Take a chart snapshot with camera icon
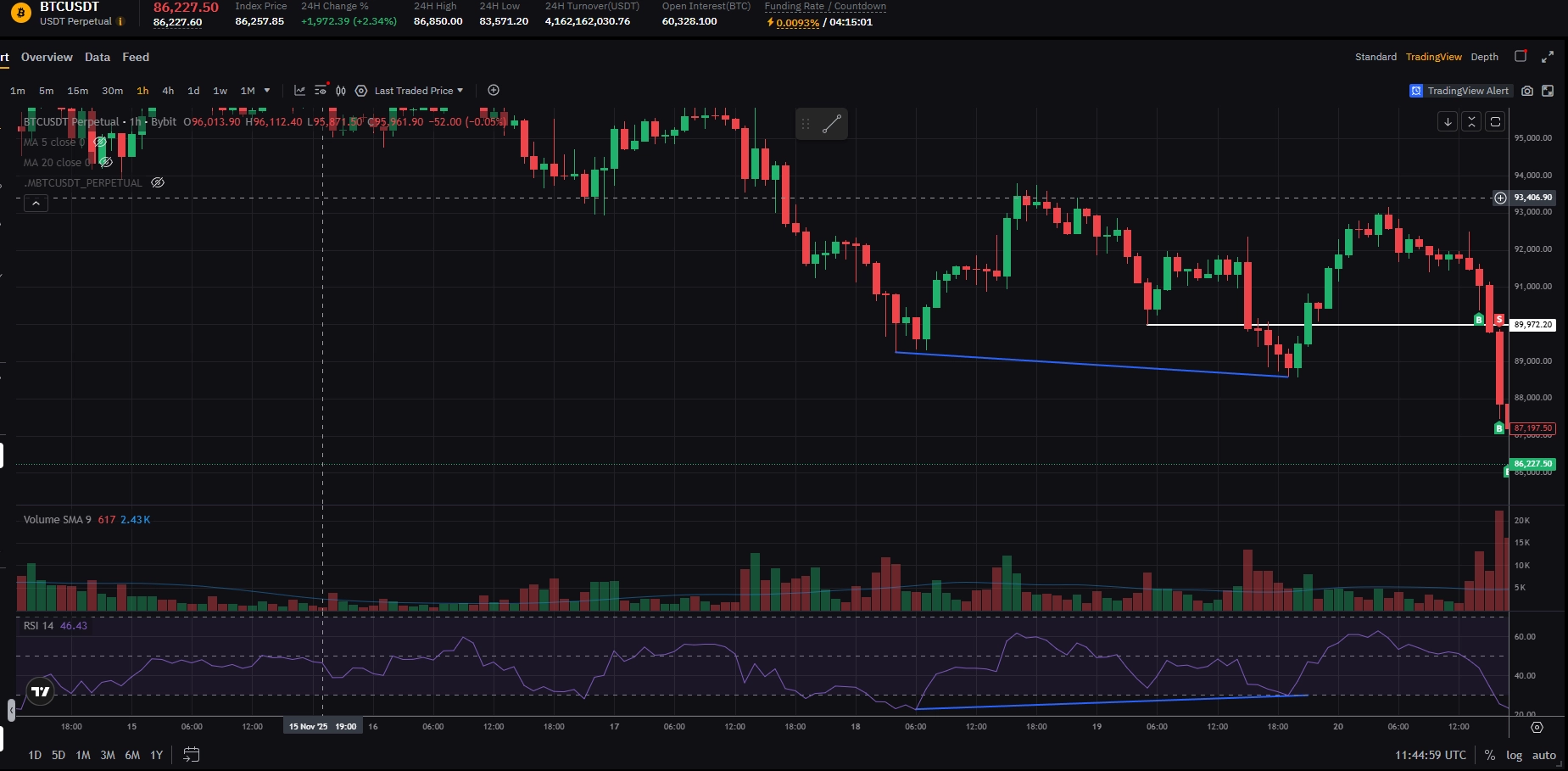 [x=1527, y=91]
